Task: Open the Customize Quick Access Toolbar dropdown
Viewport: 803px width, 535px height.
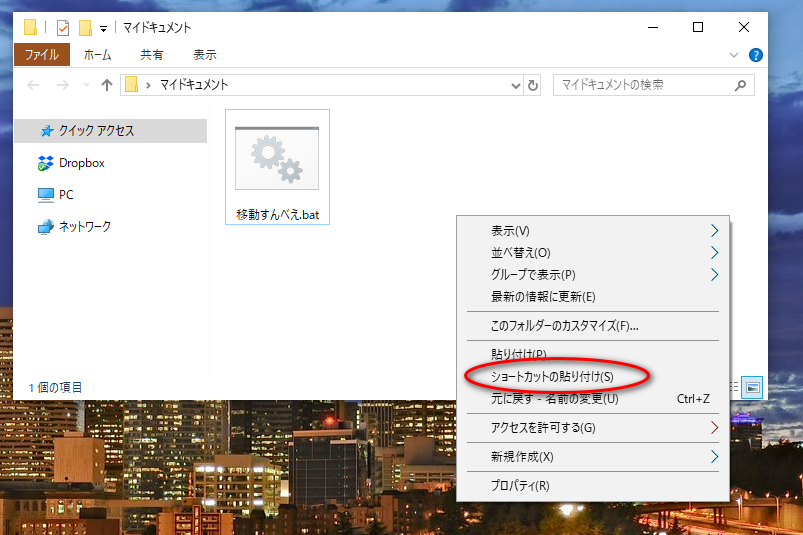Action: [104, 29]
